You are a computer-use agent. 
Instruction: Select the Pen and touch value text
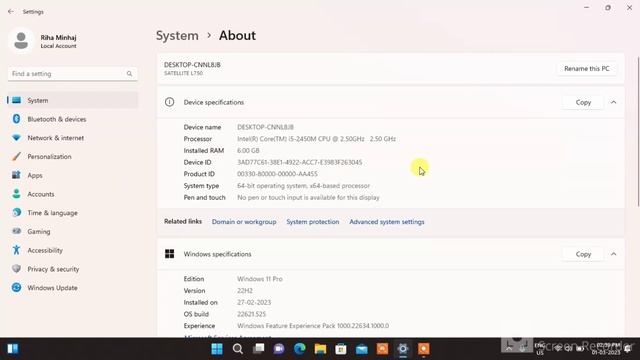308,198
